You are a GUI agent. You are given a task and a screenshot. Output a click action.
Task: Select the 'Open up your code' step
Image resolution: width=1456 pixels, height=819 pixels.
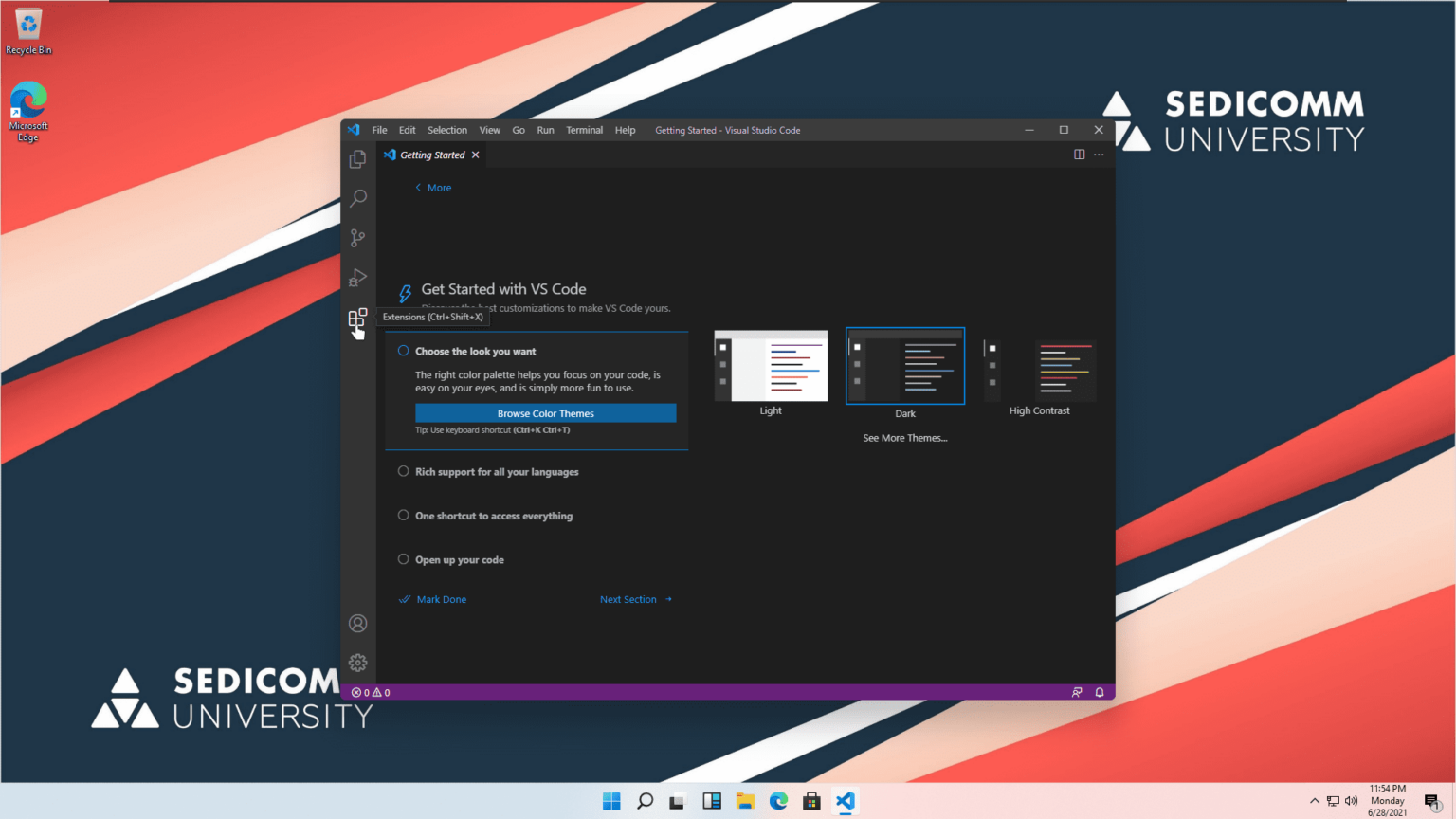(x=460, y=559)
